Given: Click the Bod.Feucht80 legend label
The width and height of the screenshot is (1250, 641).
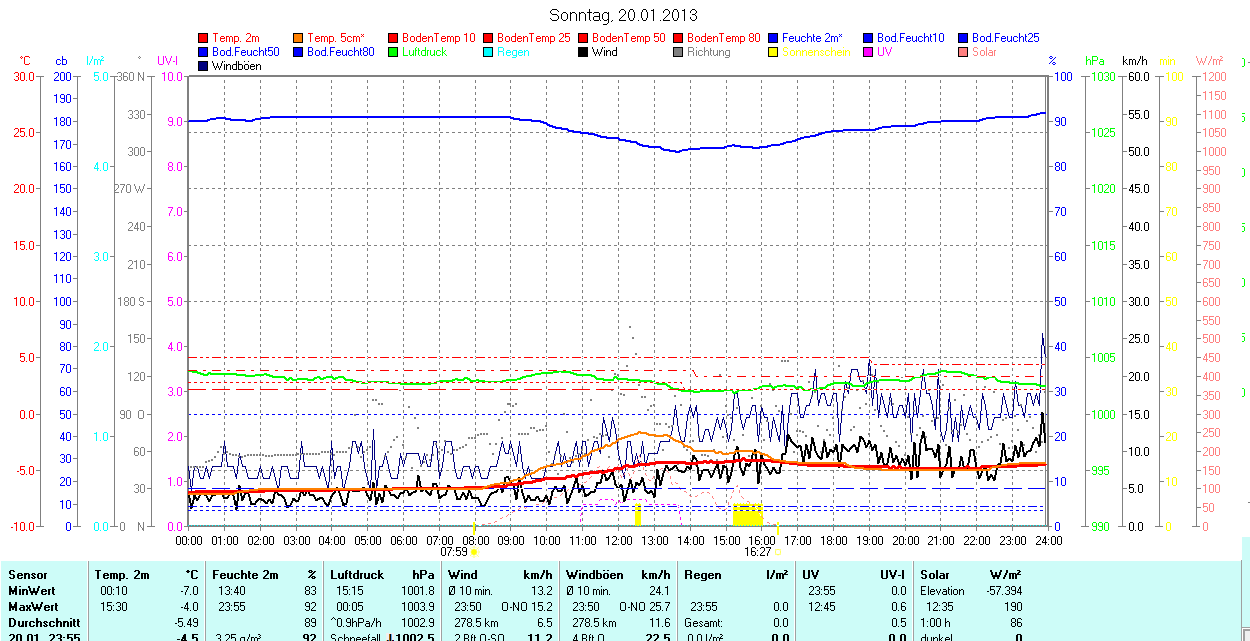Looking at the screenshot, I should [340, 52].
